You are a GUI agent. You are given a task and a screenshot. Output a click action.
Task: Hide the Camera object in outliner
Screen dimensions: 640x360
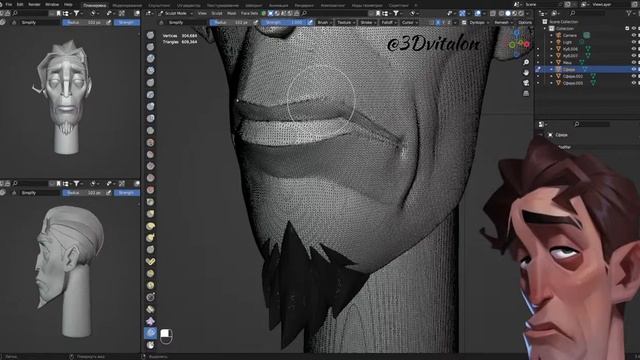(634, 36)
